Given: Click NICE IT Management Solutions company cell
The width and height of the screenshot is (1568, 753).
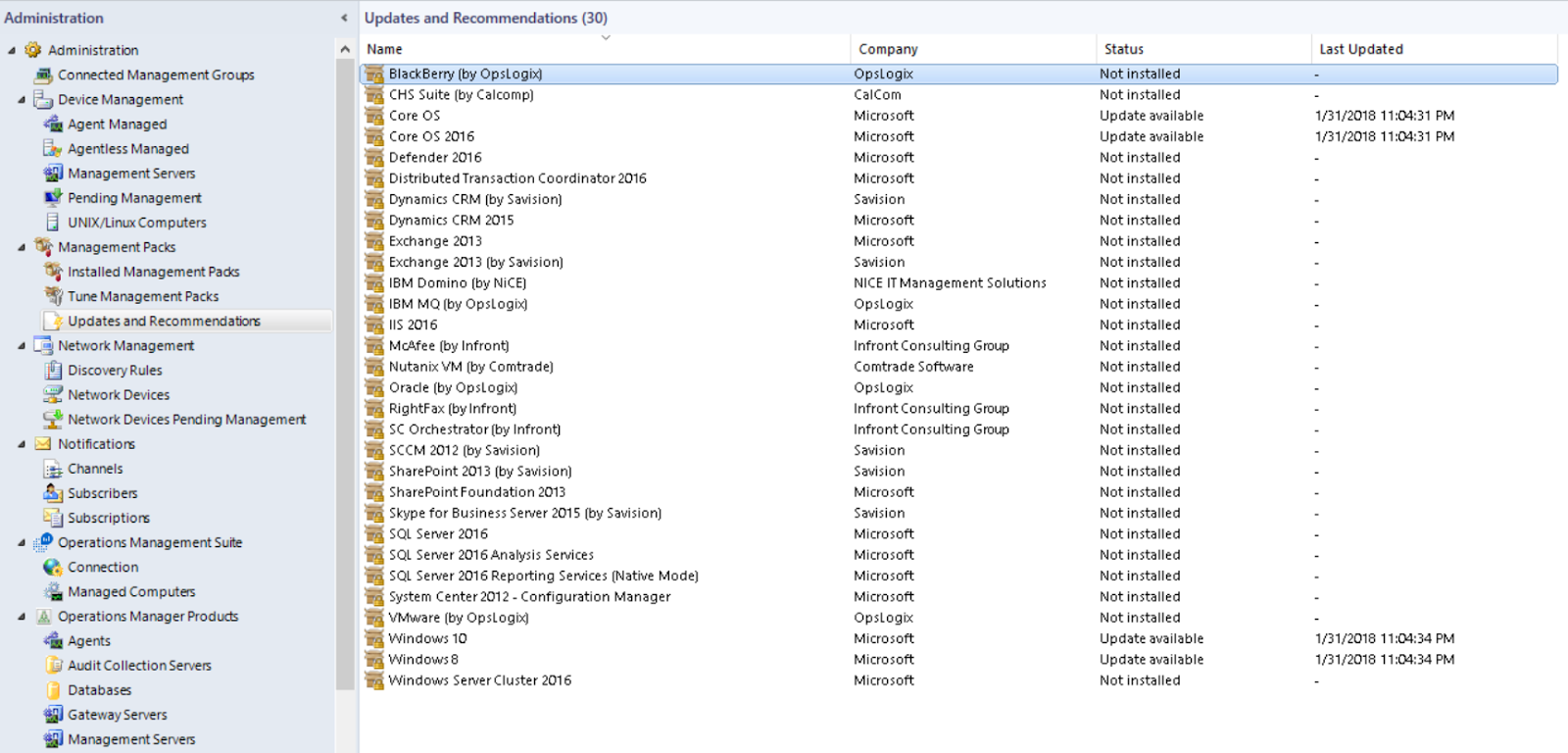Looking at the screenshot, I should [950, 282].
